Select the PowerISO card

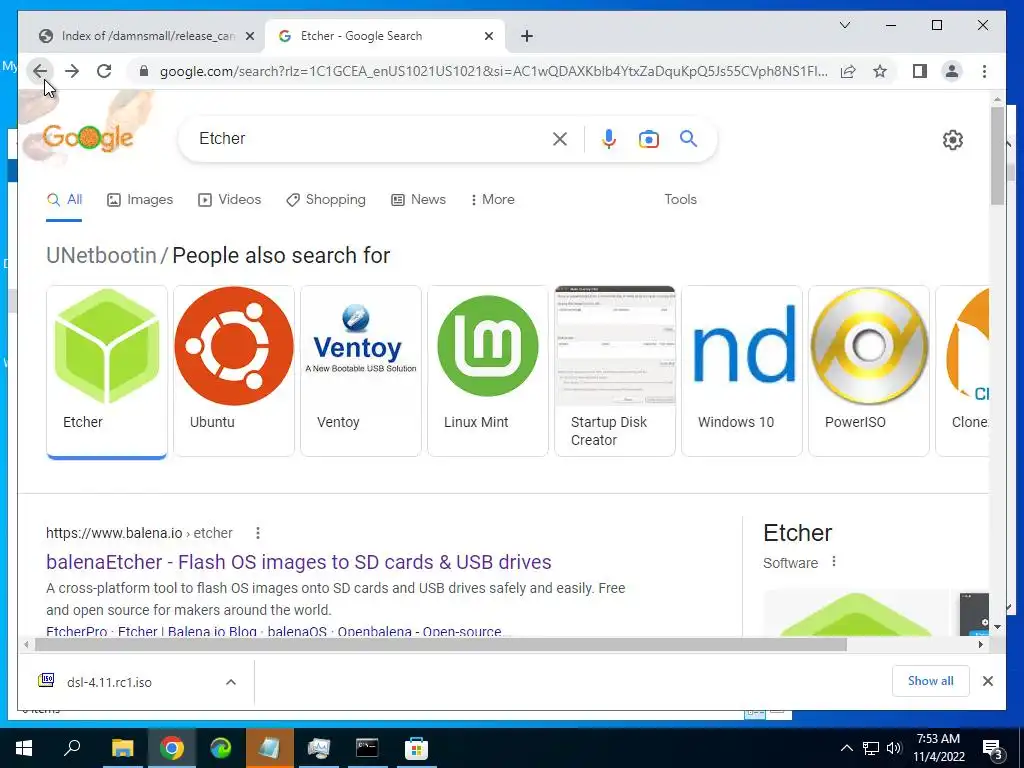(869, 370)
